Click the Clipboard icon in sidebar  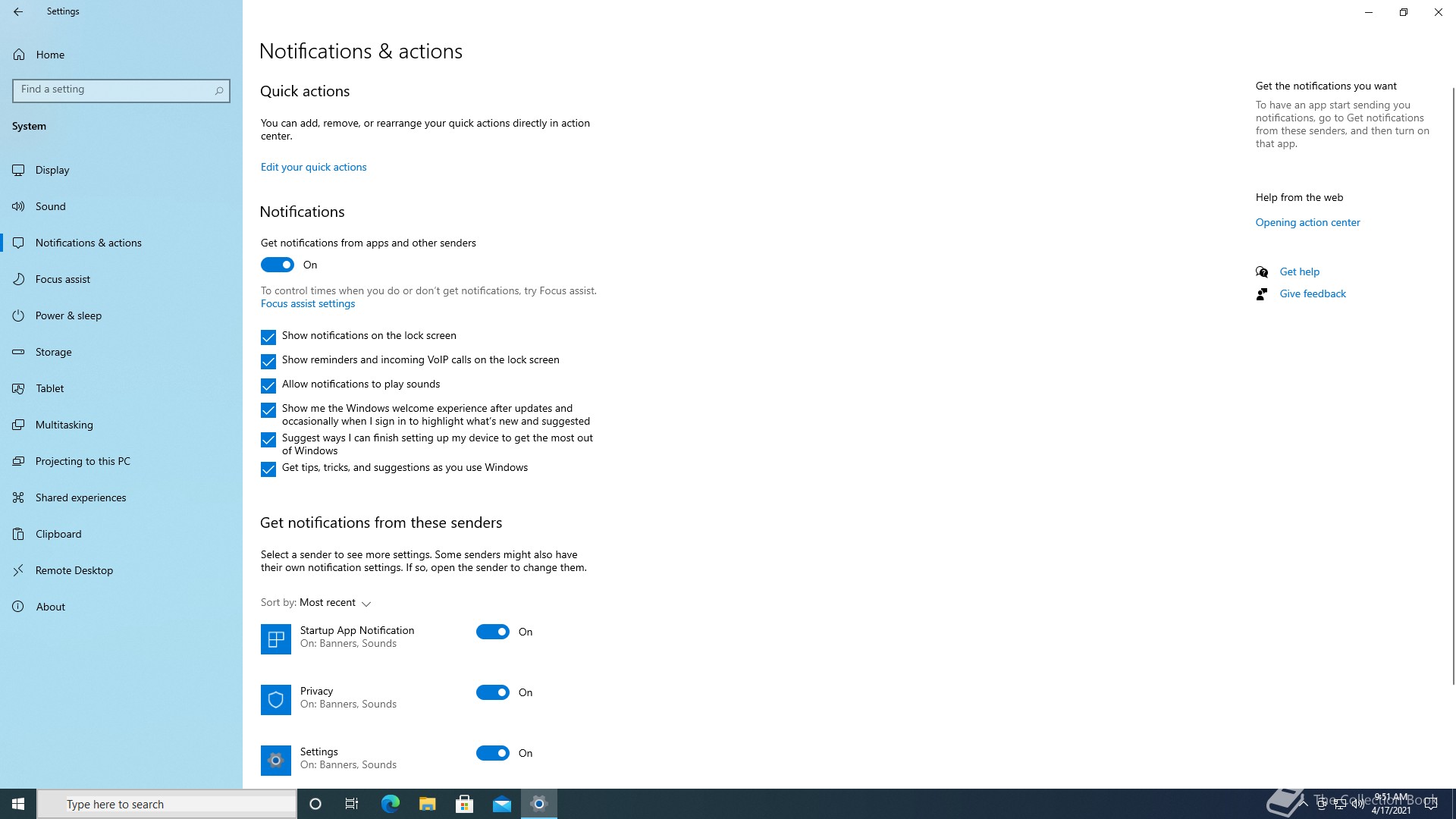[19, 534]
